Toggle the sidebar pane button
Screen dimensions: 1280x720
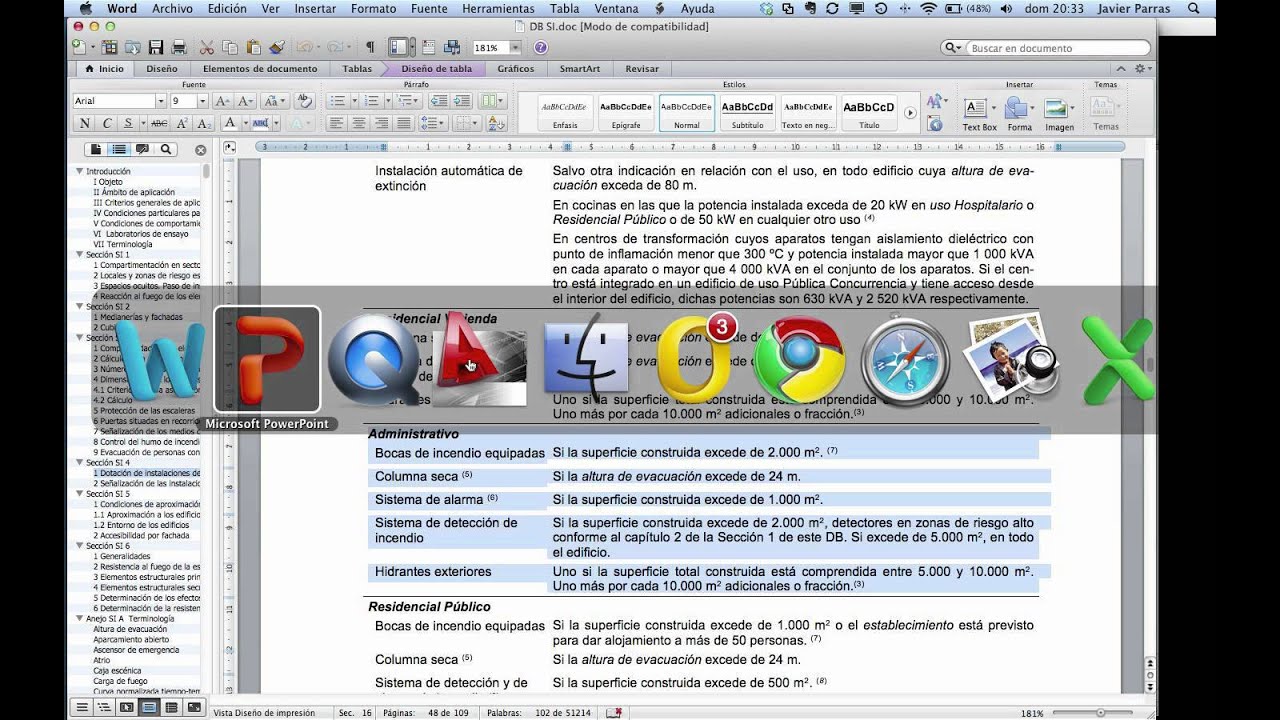coord(400,47)
